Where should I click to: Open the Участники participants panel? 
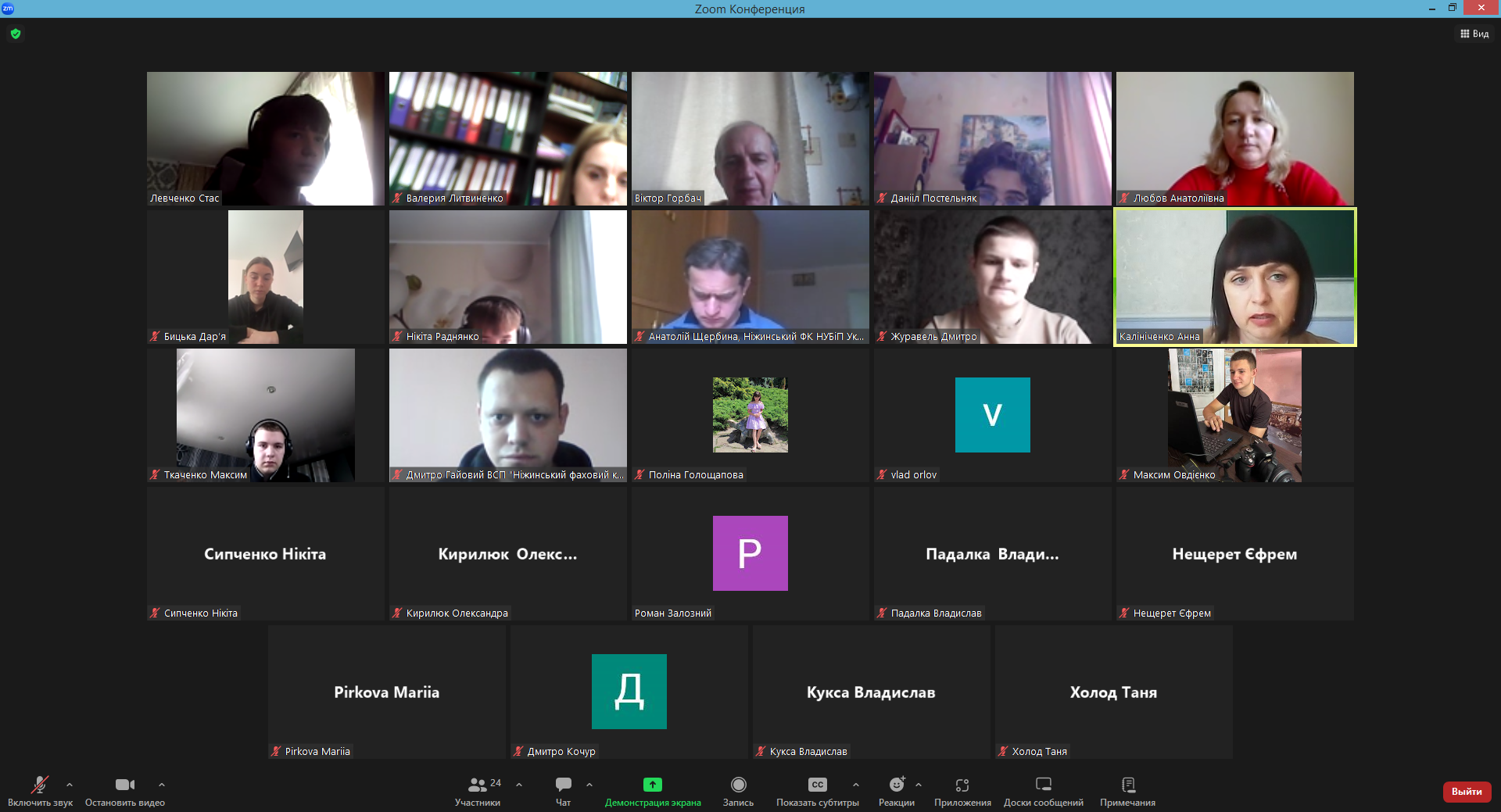pos(478,791)
